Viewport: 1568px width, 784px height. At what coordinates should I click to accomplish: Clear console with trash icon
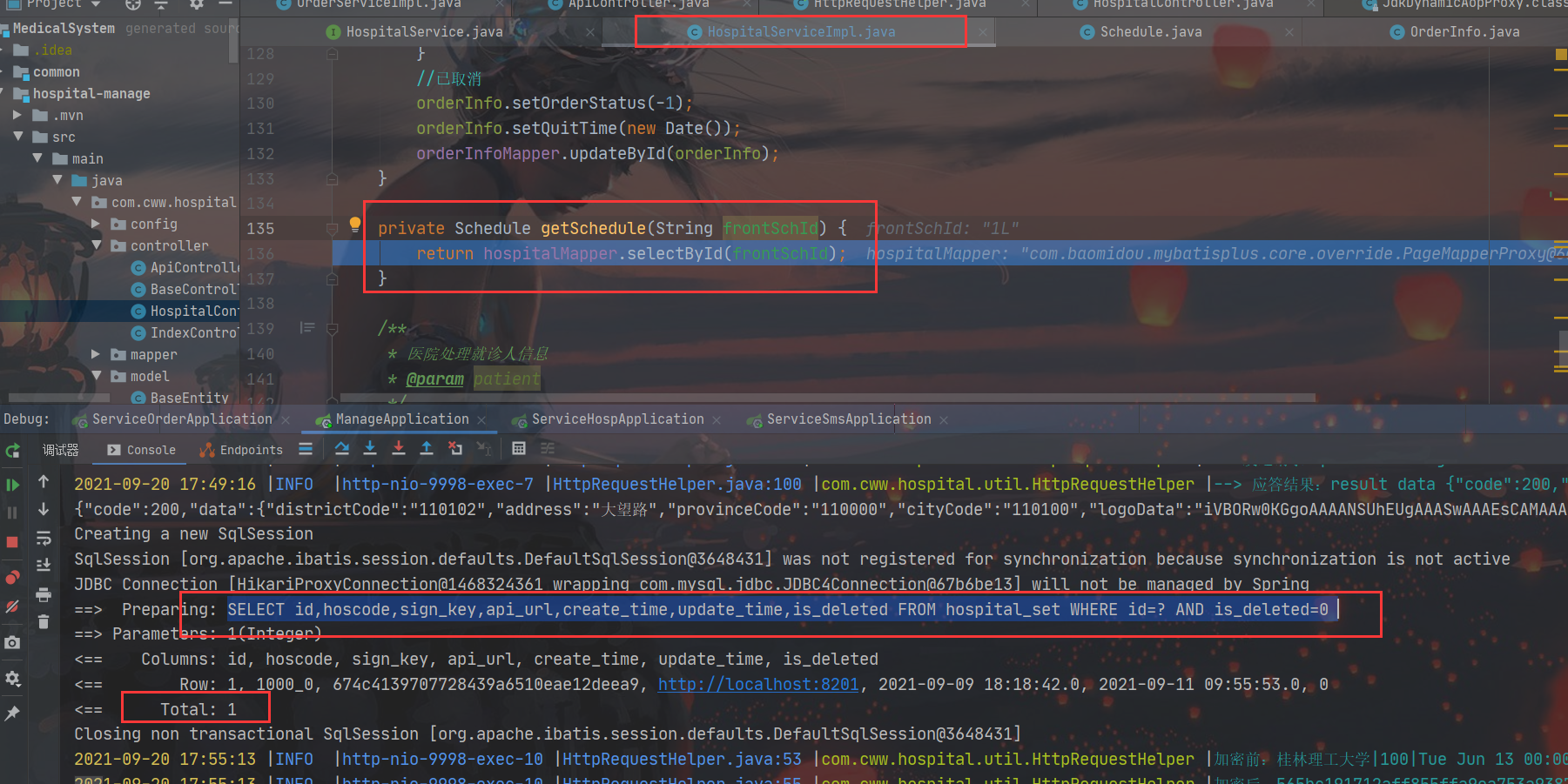[x=44, y=621]
